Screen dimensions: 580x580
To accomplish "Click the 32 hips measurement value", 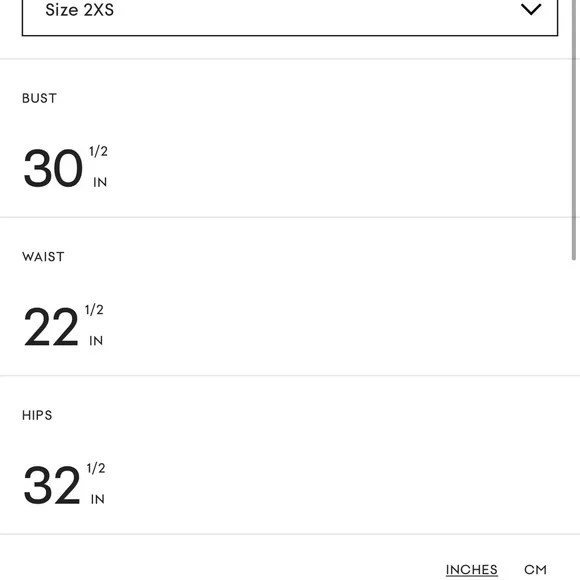I will click(x=52, y=485).
